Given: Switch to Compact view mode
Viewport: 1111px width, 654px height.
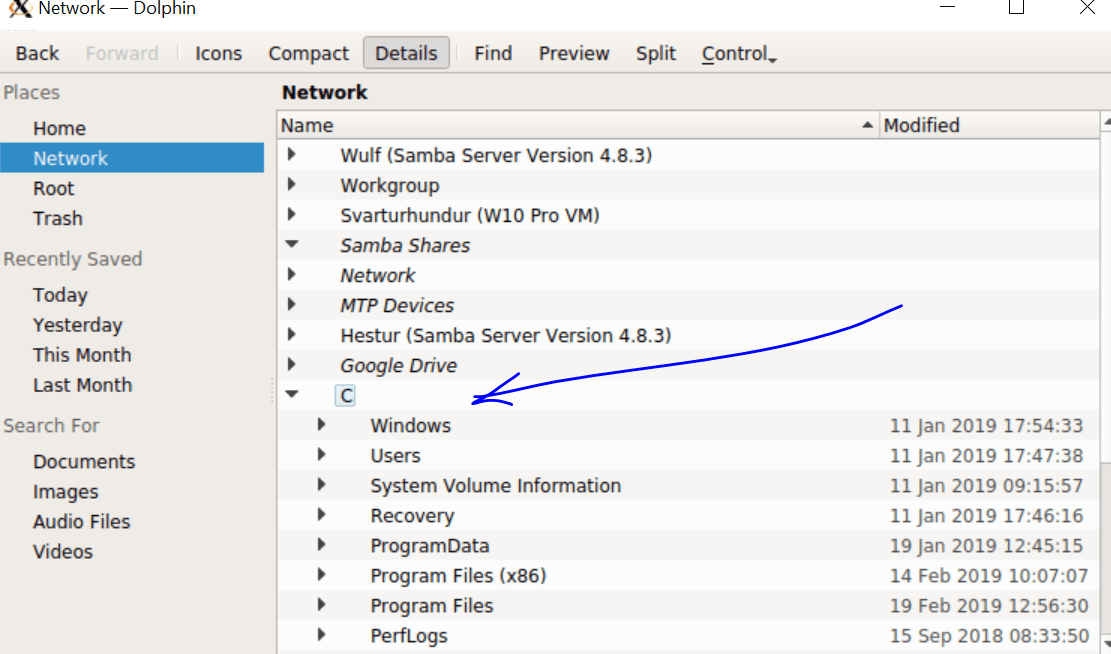Looking at the screenshot, I should tap(308, 53).
